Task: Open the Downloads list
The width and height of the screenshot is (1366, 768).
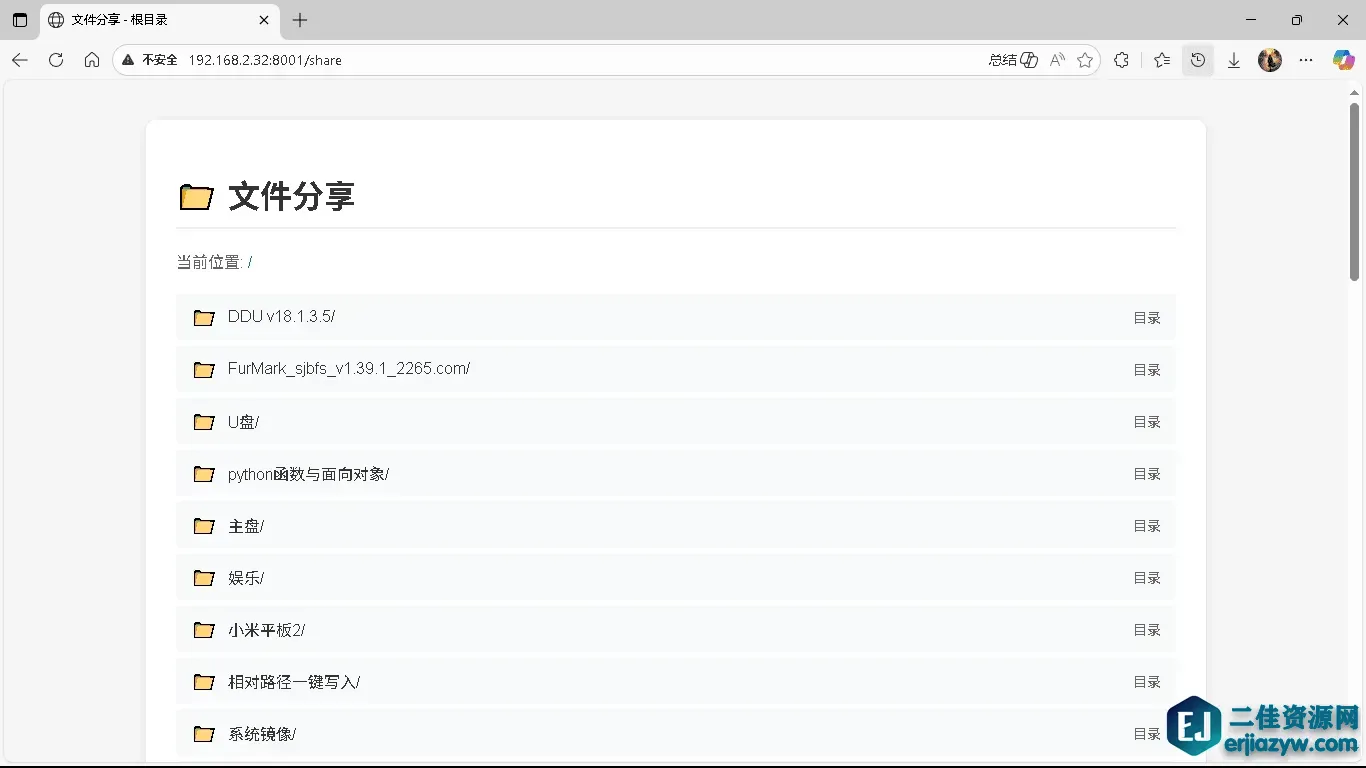Action: click(x=1233, y=60)
